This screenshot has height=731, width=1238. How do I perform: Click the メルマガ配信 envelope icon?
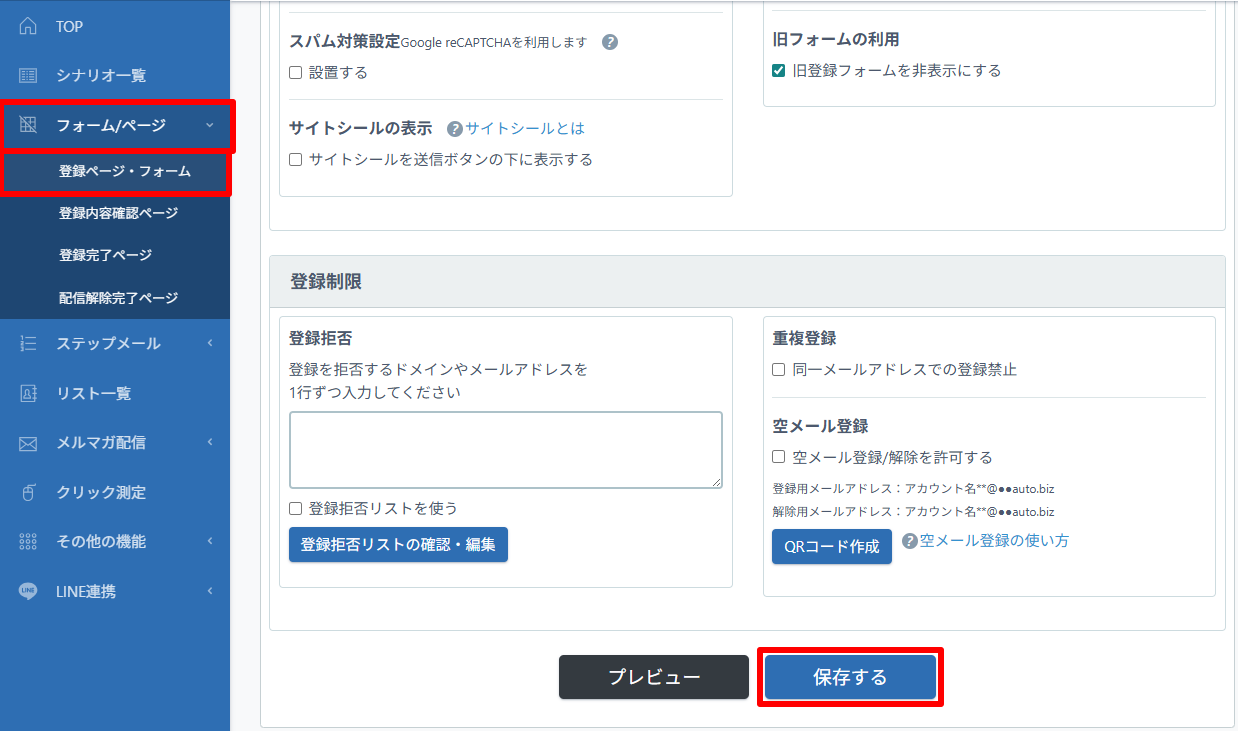(28, 443)
